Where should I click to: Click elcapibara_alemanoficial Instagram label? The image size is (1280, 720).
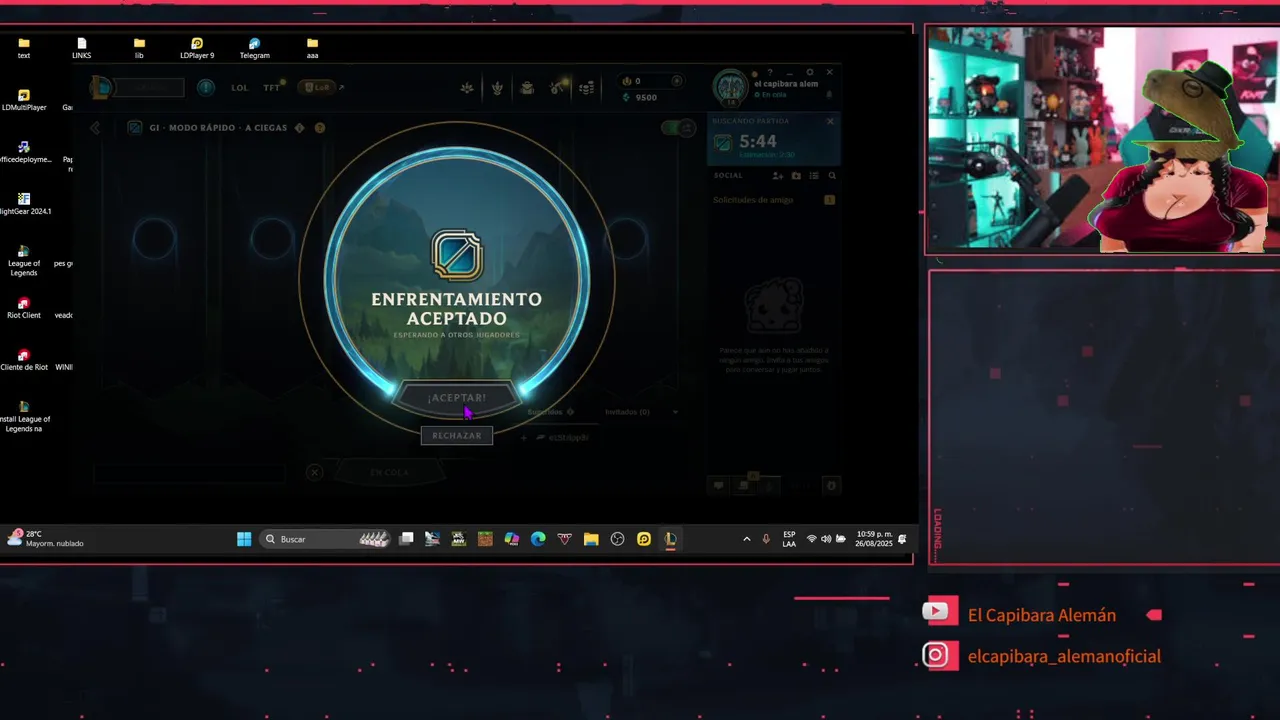pyautogui.click(x=1064, y=656)
